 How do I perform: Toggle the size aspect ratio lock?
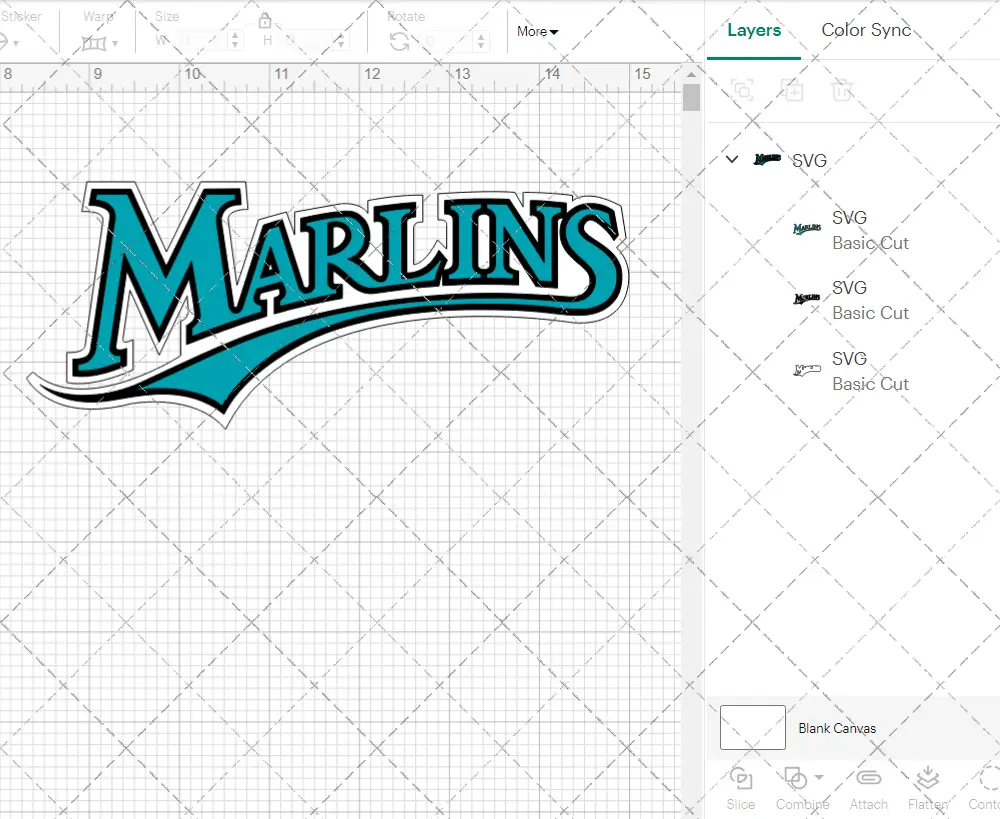coord(265,22)
